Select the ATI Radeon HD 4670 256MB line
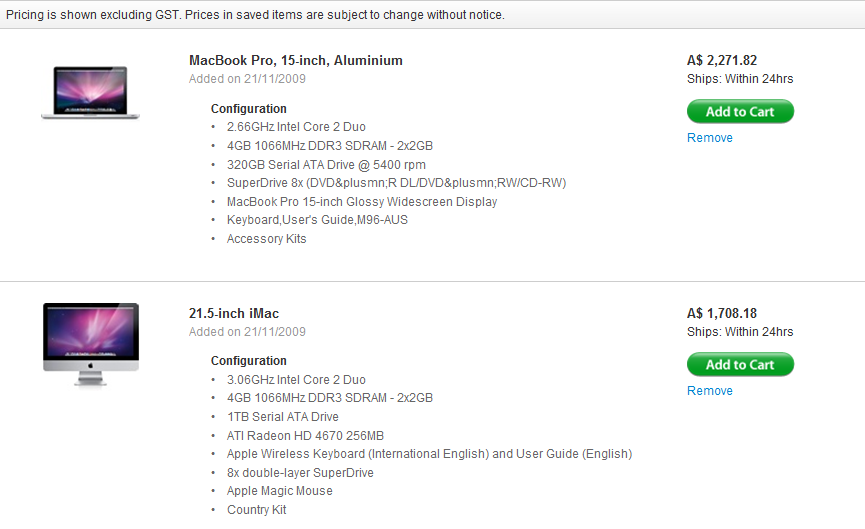 pos(305,436)
